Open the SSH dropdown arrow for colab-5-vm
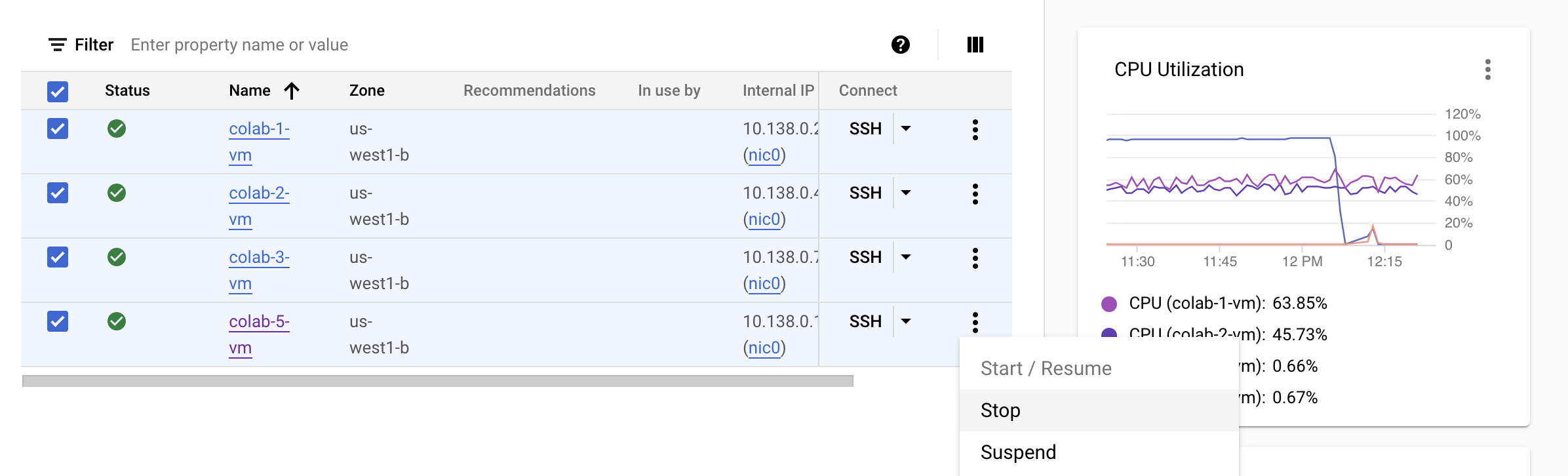The height and width of the screenshot is (476, 1568). click(905, 321)
